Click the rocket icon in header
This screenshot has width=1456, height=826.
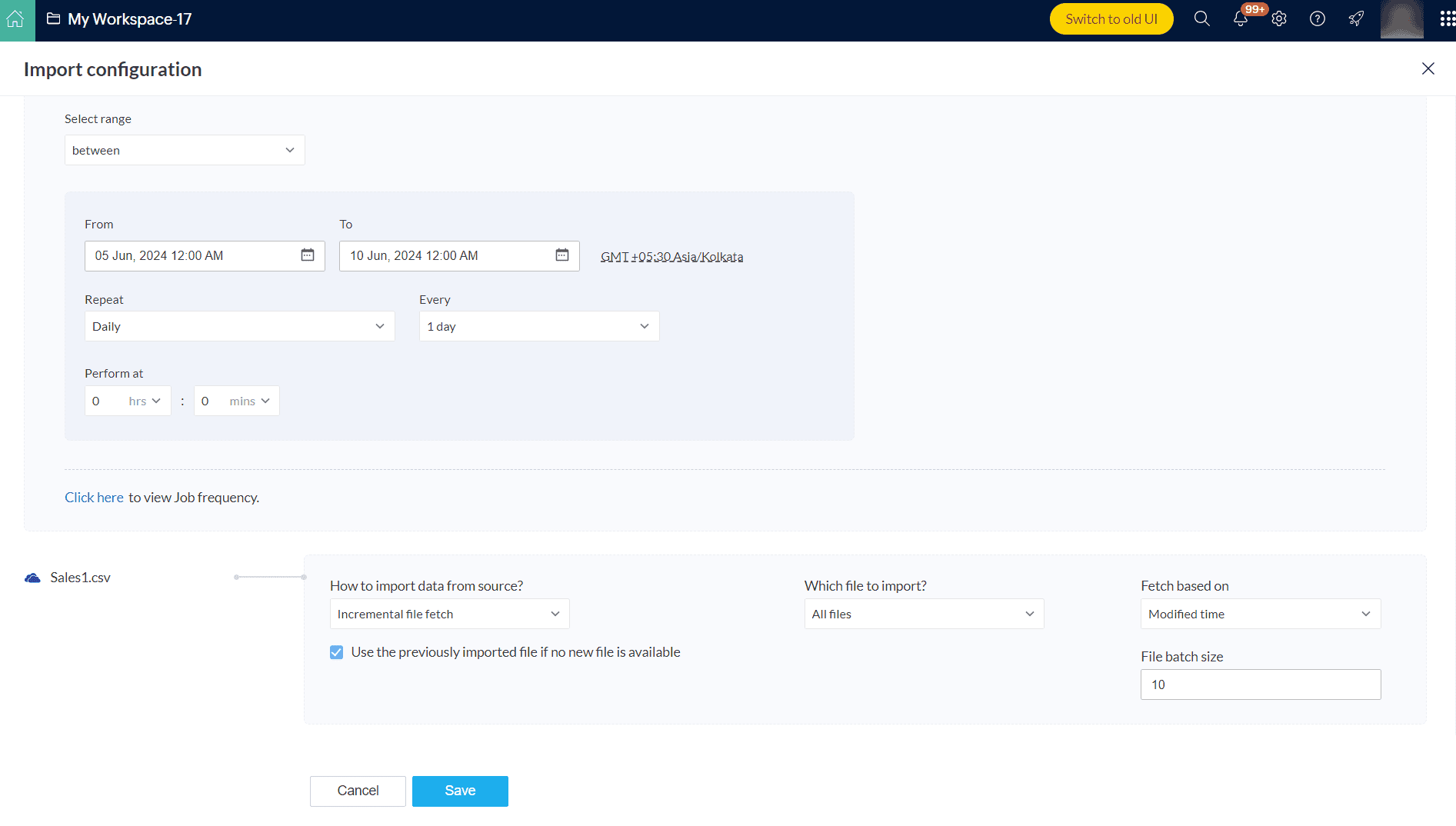click(1357, 19)
